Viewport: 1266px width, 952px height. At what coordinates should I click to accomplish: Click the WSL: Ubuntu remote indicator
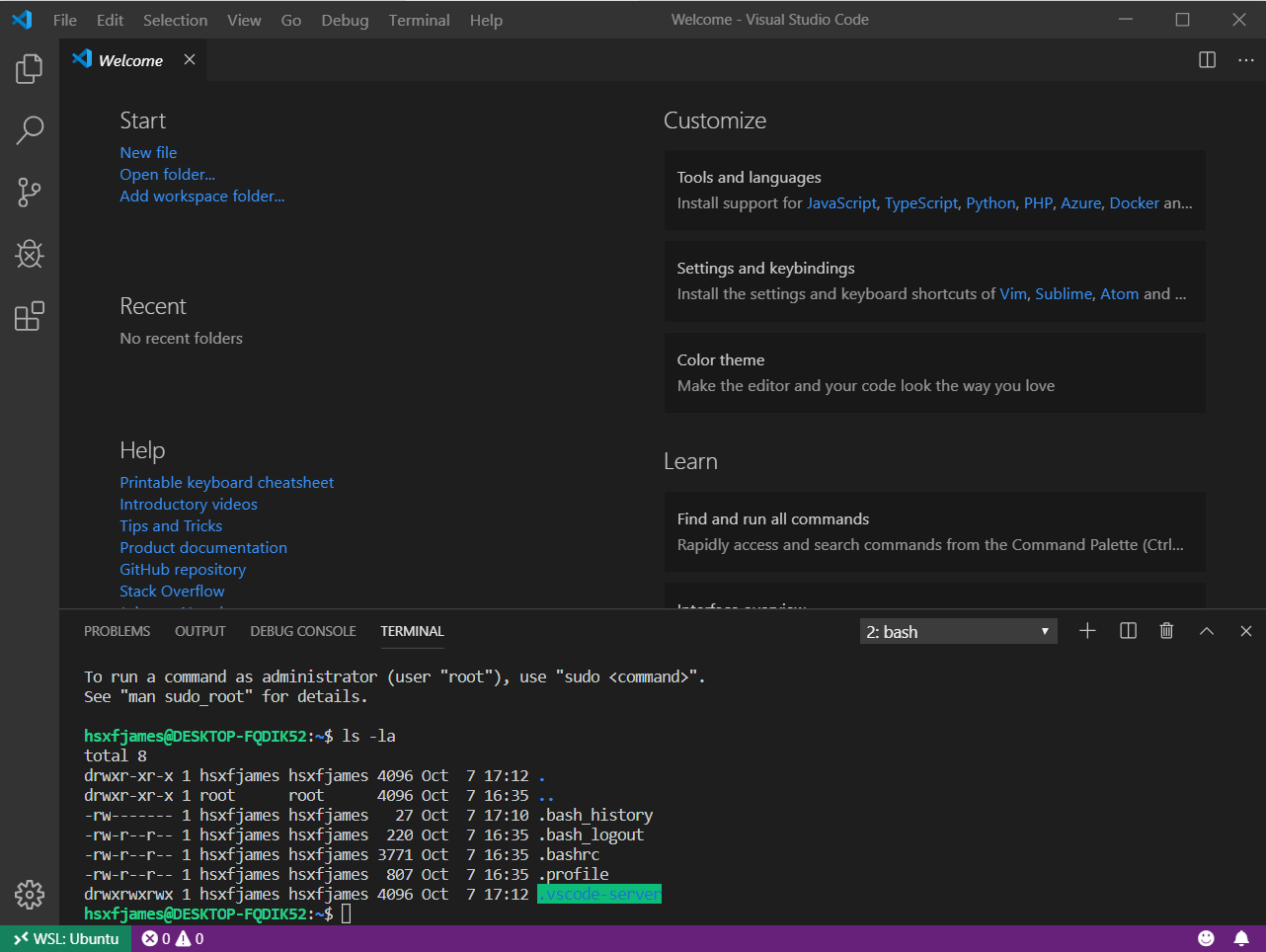click(66, 938)
